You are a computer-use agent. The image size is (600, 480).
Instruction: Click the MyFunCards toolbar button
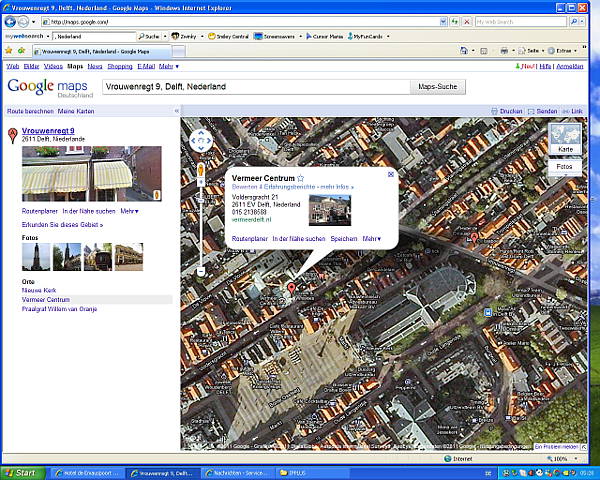365,36
